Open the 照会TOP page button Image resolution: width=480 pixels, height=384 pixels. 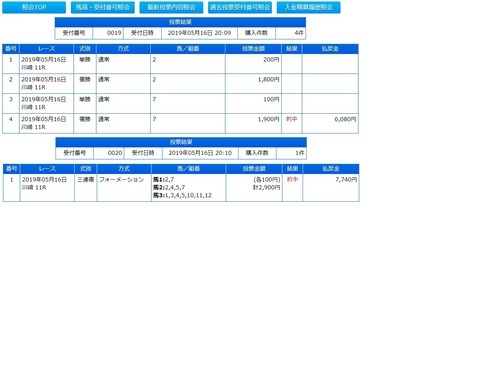pos(34,7)
